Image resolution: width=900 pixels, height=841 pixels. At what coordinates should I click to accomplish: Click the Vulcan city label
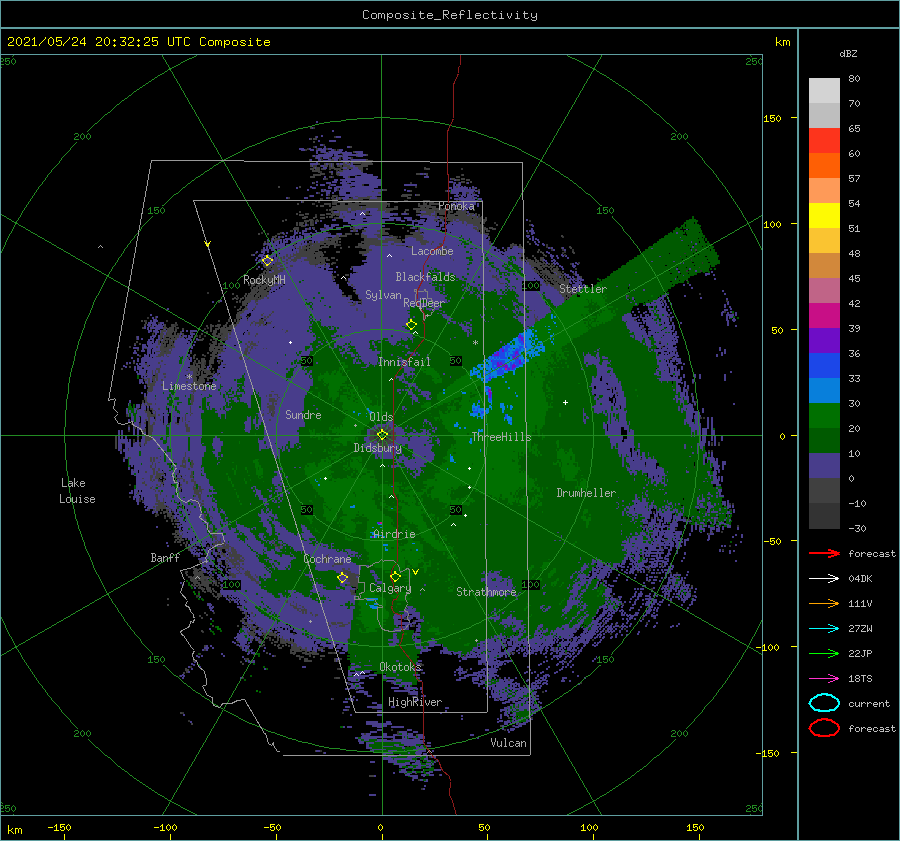click(509, 743)
